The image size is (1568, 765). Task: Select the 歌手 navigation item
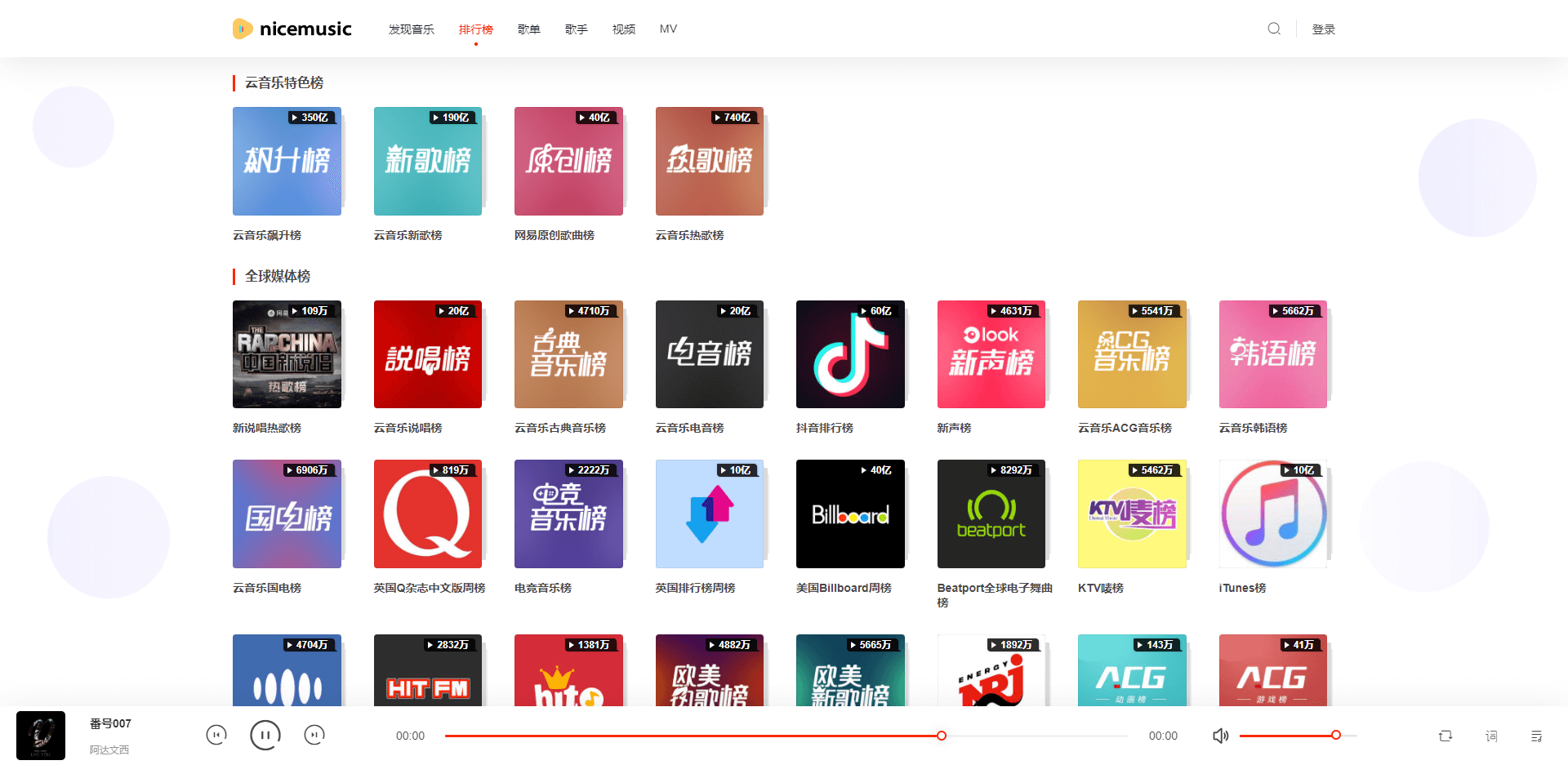pos(576,28)
